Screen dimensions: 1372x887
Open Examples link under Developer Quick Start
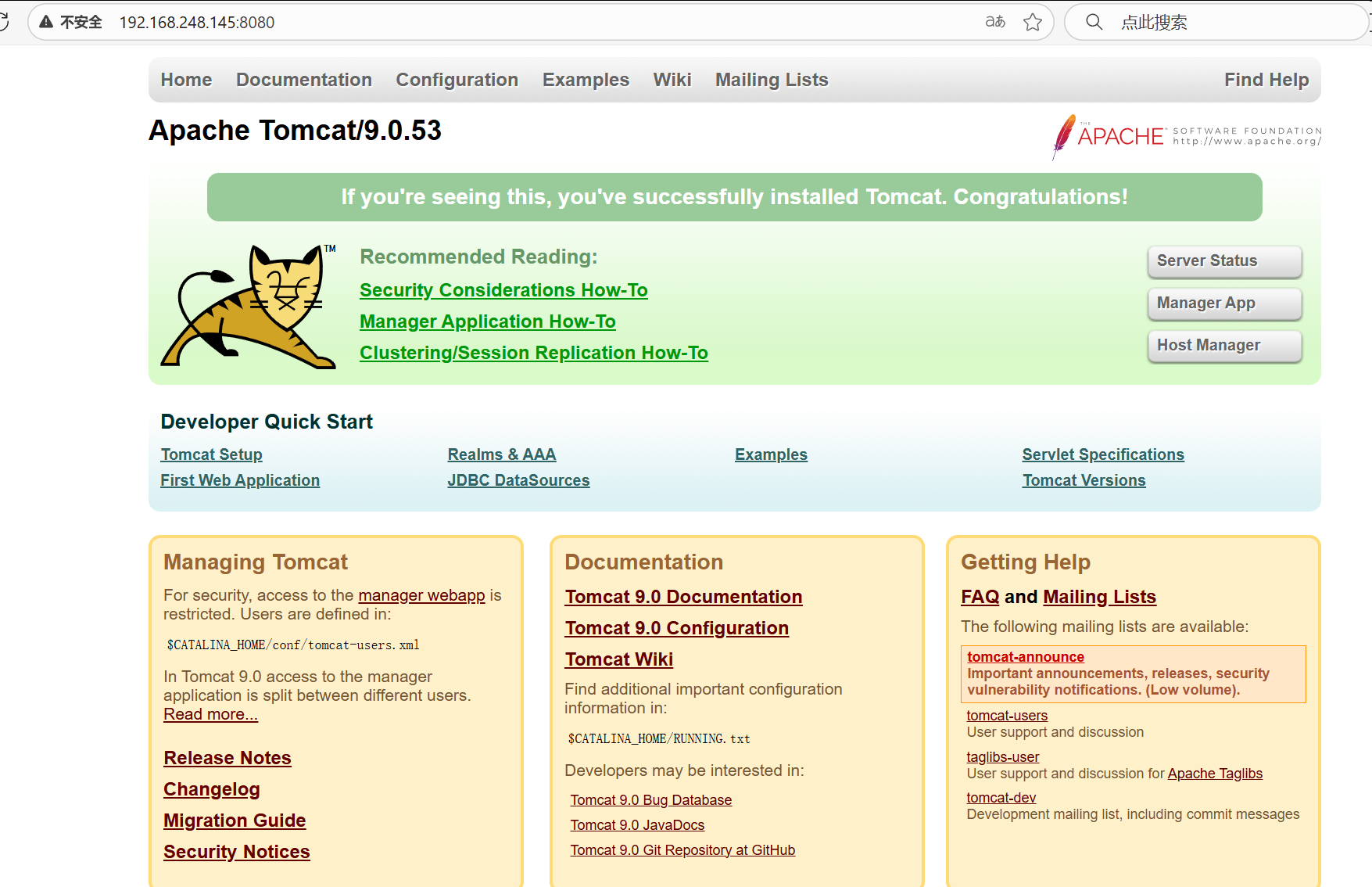tap(771, 454)
